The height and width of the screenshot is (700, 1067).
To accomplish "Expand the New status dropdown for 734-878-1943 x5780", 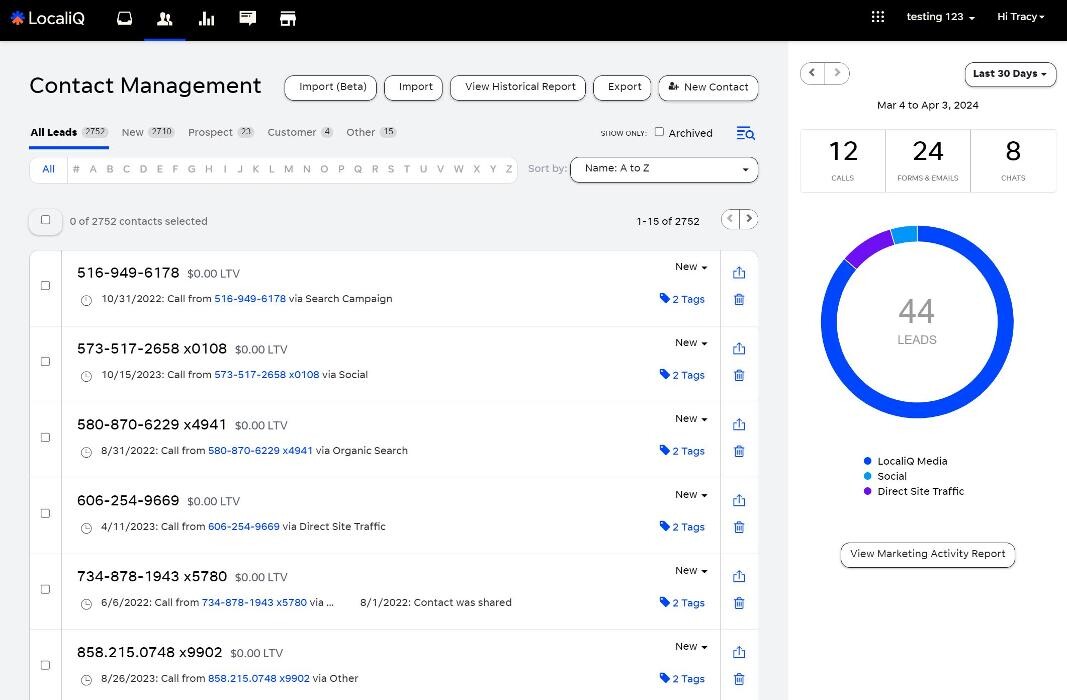I will pyautogui.click(x=691, y=571).
